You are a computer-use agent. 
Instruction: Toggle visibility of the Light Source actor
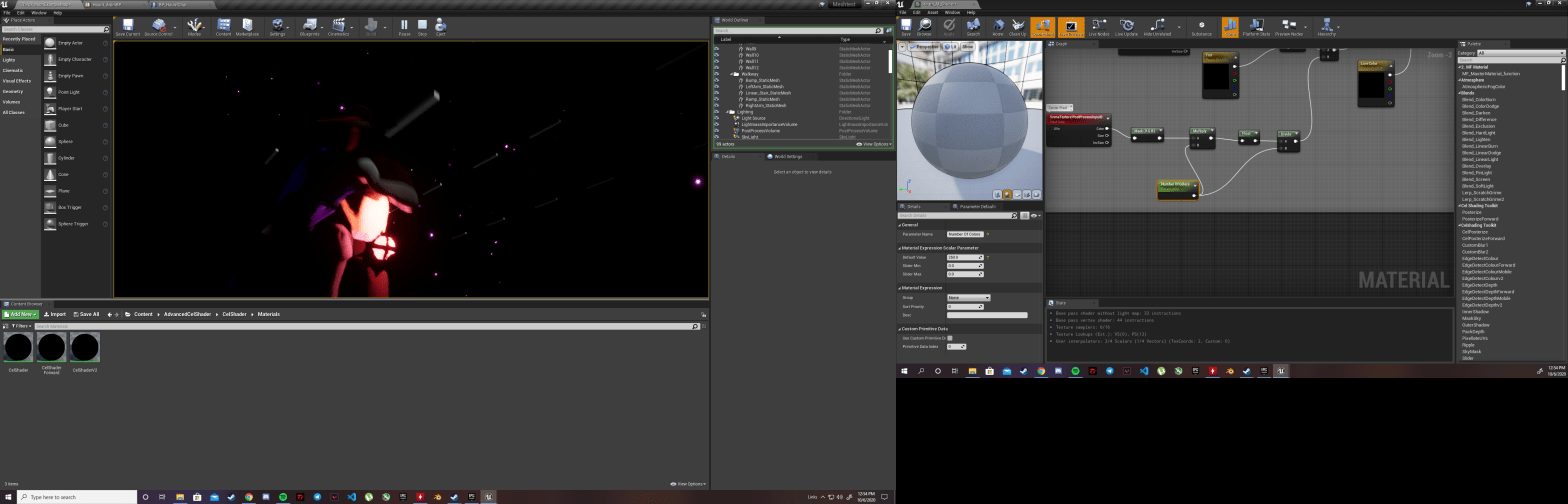pyautogui.click(x=716, y=118)
